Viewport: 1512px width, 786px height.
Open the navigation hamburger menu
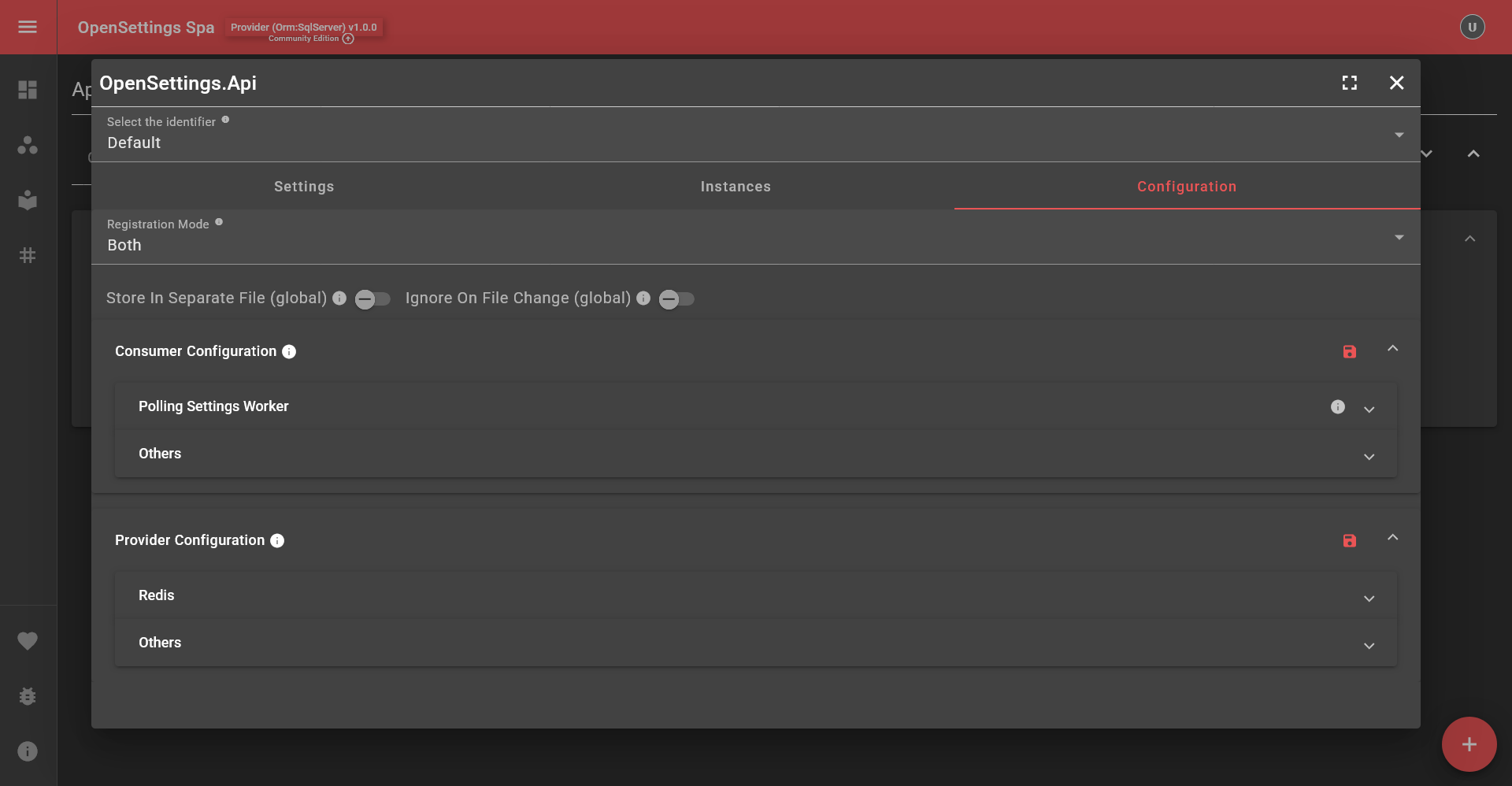pos(28,27)
